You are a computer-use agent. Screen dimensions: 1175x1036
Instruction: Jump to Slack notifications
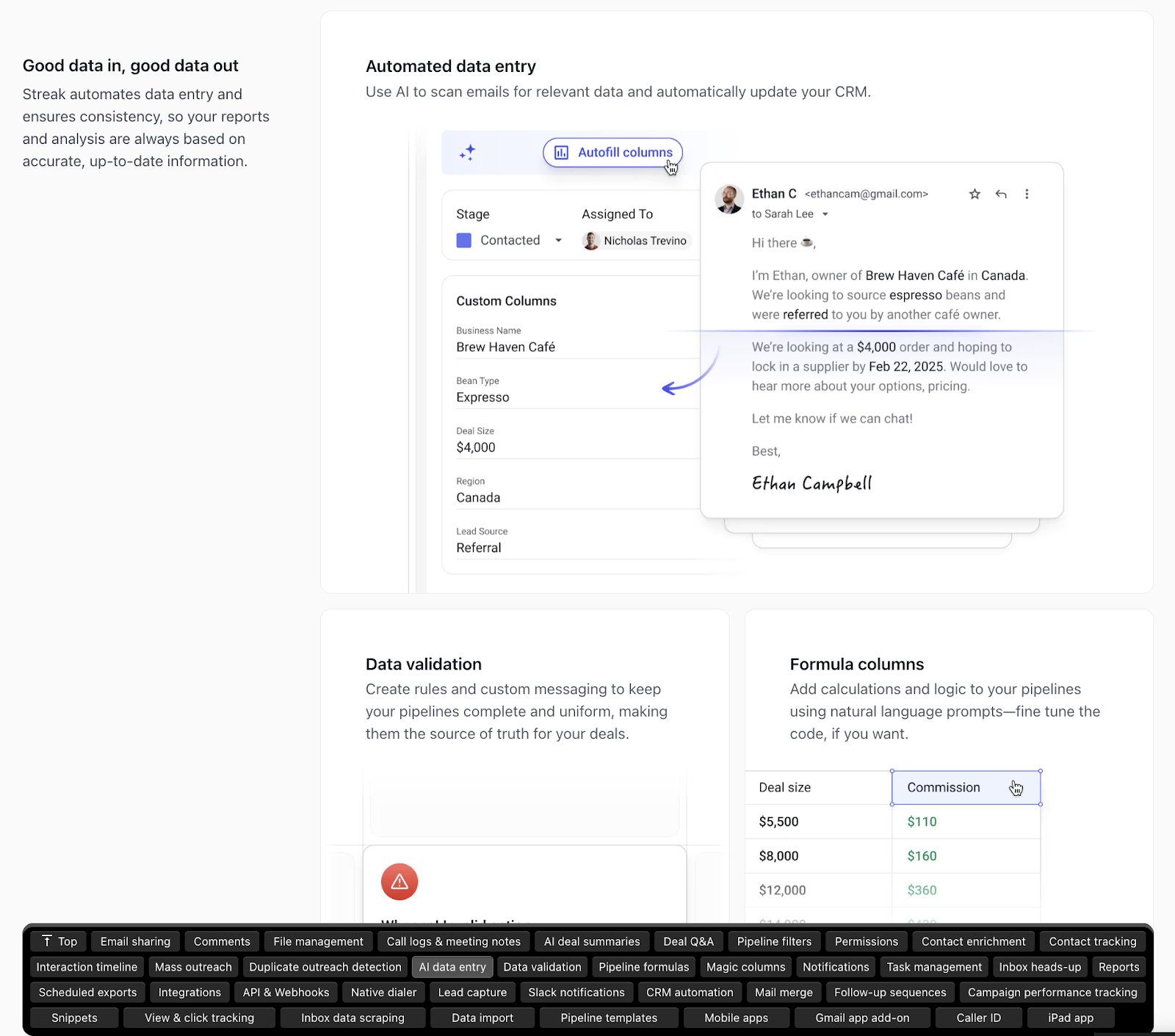576,992
